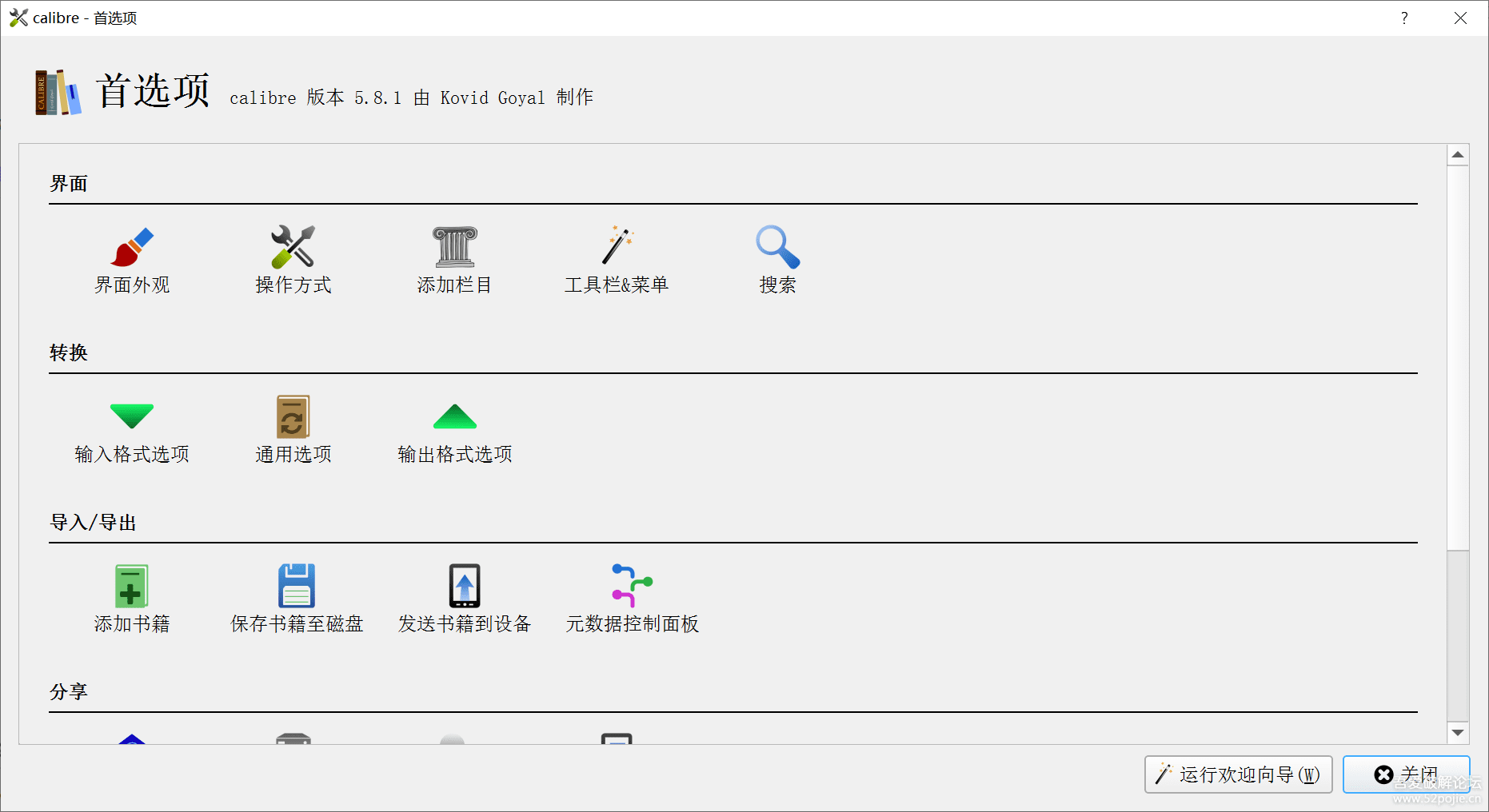Image resolution: width=1489 pixels, height=812 pixels.
Task: Click the scrollbar down arrow
Action: pyautogui.click(x=1458, y=733)
